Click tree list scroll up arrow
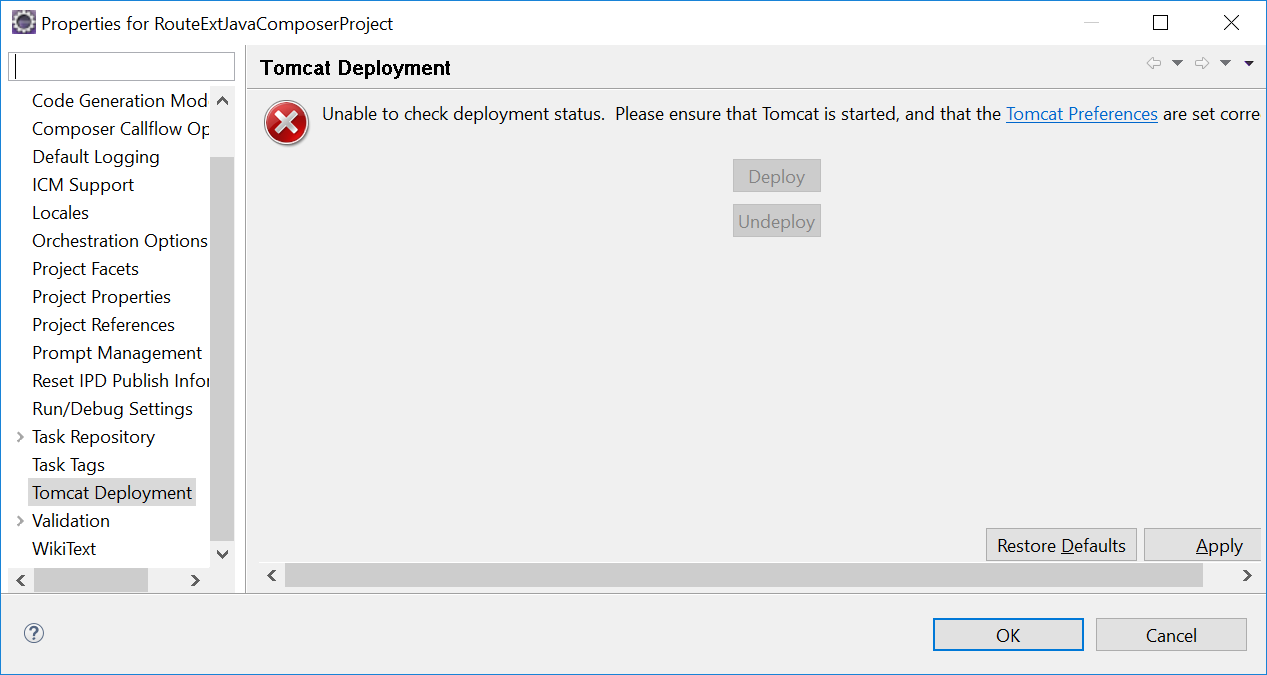 pyautogui.click(x=222, y=100)
